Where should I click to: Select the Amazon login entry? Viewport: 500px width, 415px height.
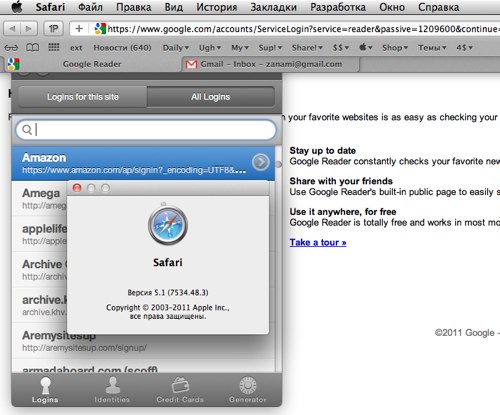(143, 163)
